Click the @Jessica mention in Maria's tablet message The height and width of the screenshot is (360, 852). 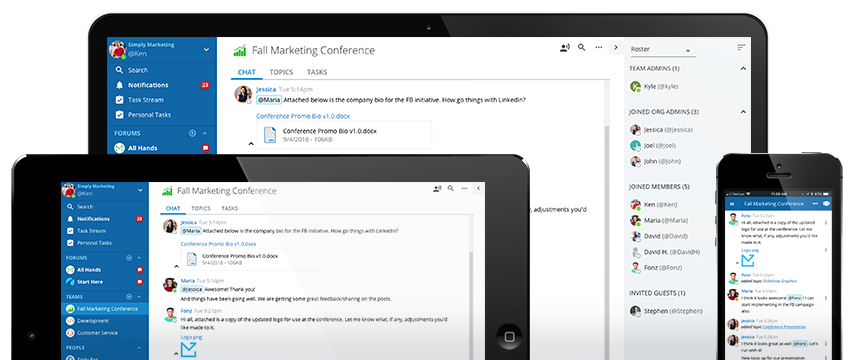(191, 290)
